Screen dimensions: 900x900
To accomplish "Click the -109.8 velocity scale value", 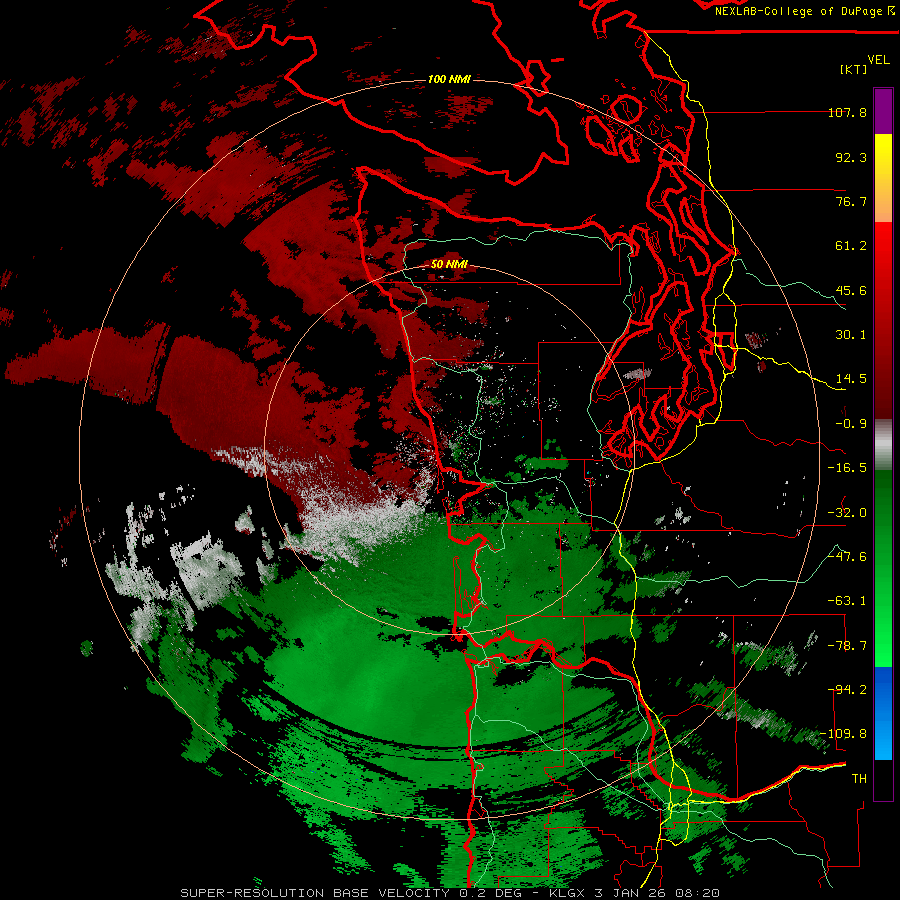I will coord(844,734).
